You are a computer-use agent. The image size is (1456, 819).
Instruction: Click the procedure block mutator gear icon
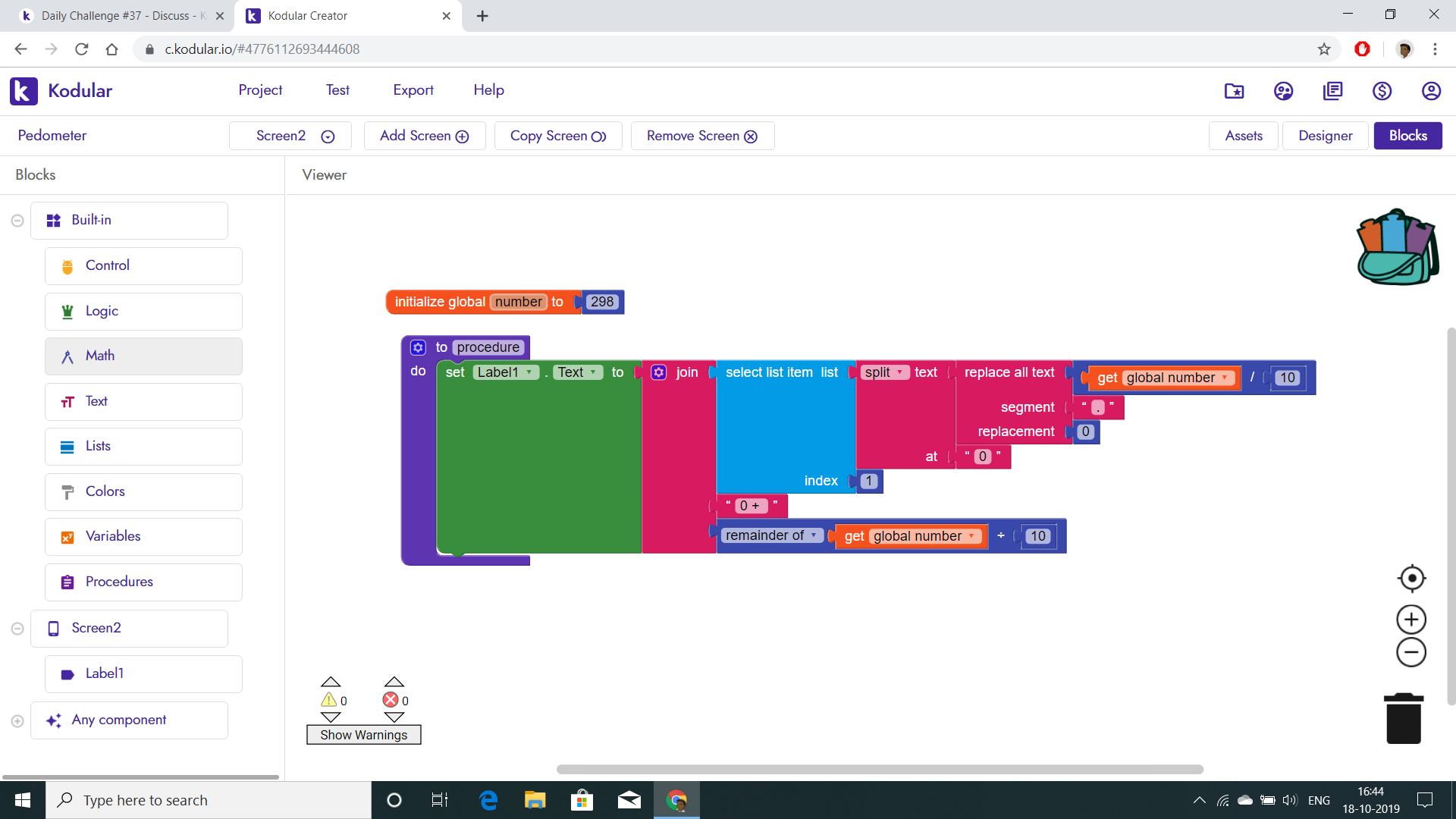click(418, 347)
